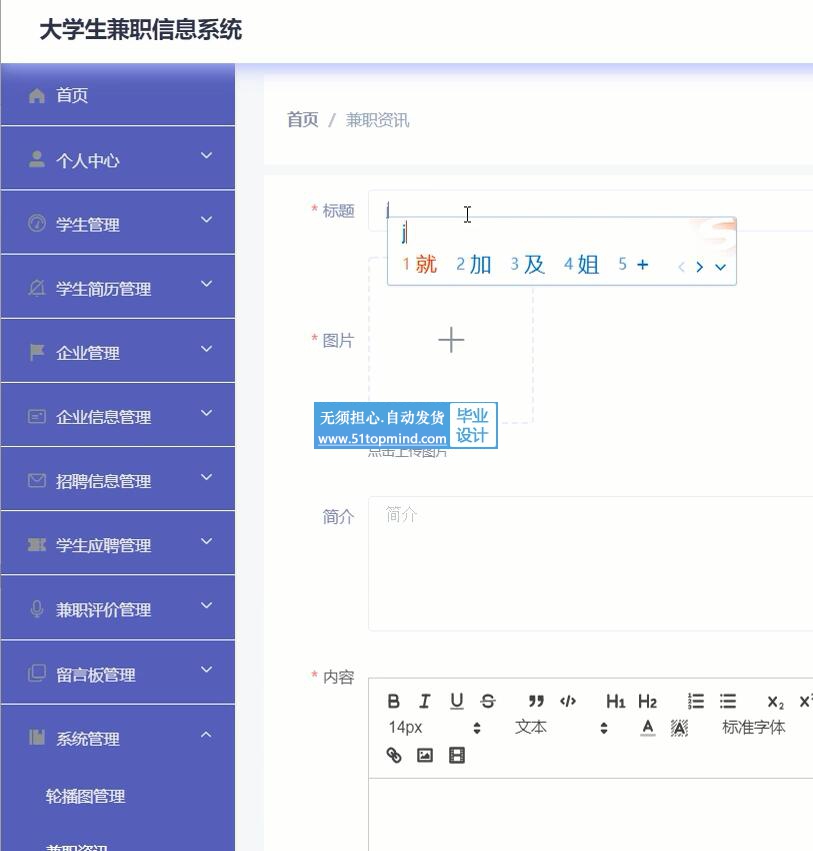Toggle underline formatting in editor
Viewport: 813px width, 851px height.
(x=457, y=701)
